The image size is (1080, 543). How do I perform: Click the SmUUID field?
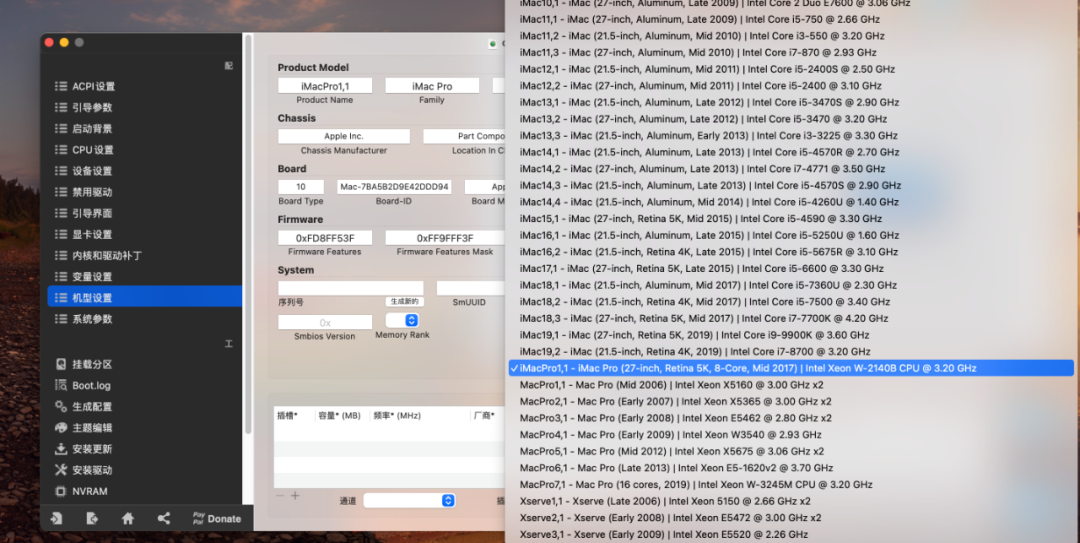(470, 288)
